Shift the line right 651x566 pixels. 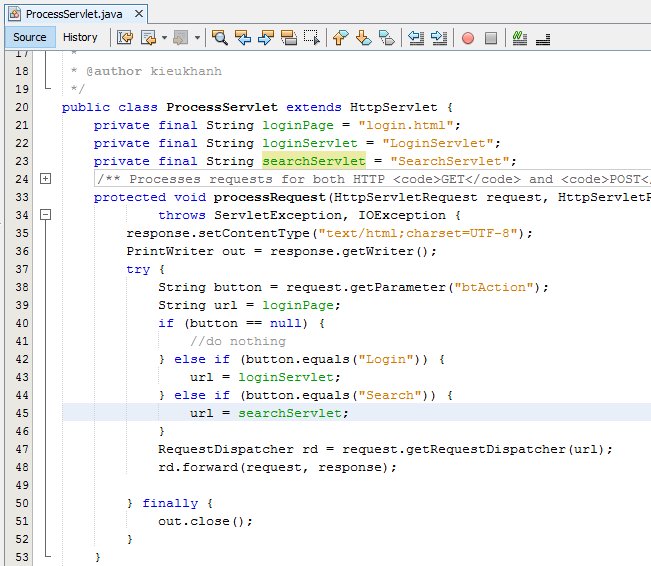[x=439, y=38]
